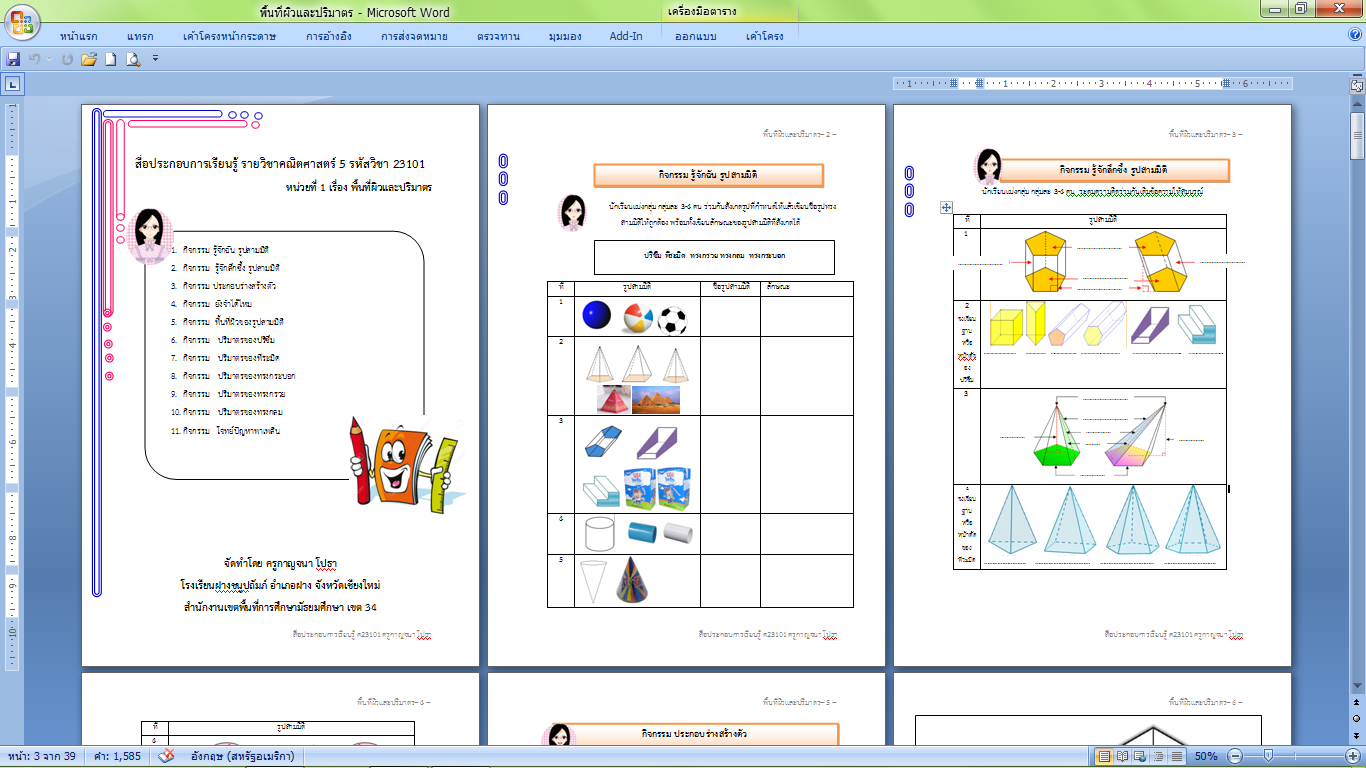1366x768 pixels.
Task: Click the Open folder icon in the quick toolbar
Action: 89,60
